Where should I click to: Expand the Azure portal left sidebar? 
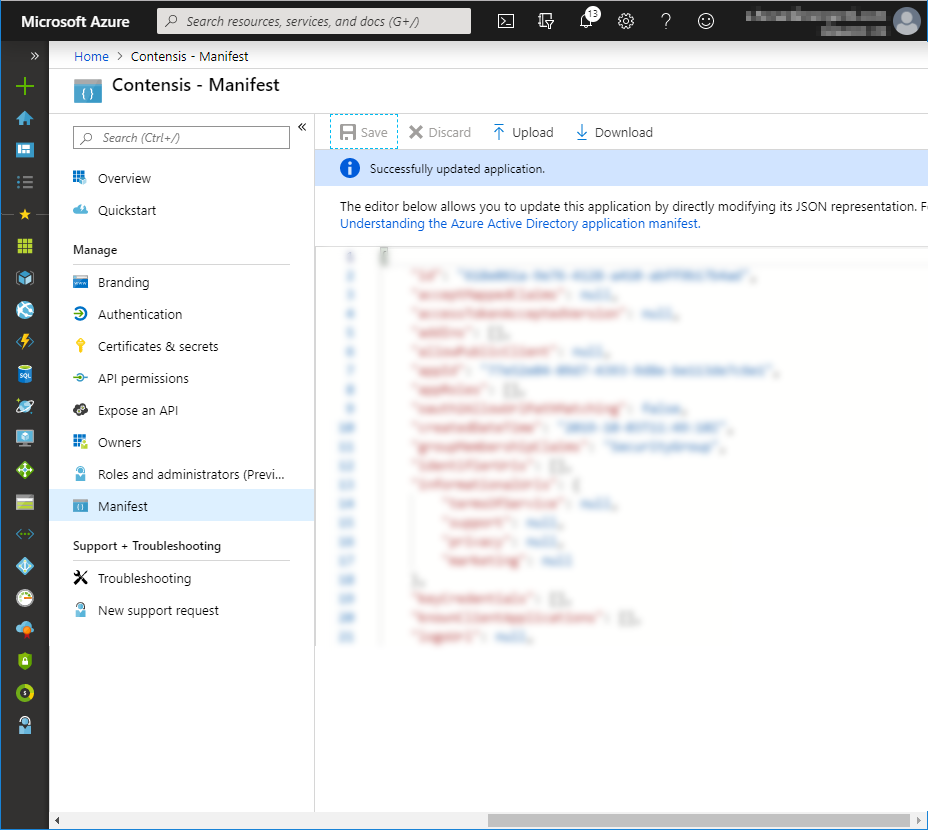point(34,56)
